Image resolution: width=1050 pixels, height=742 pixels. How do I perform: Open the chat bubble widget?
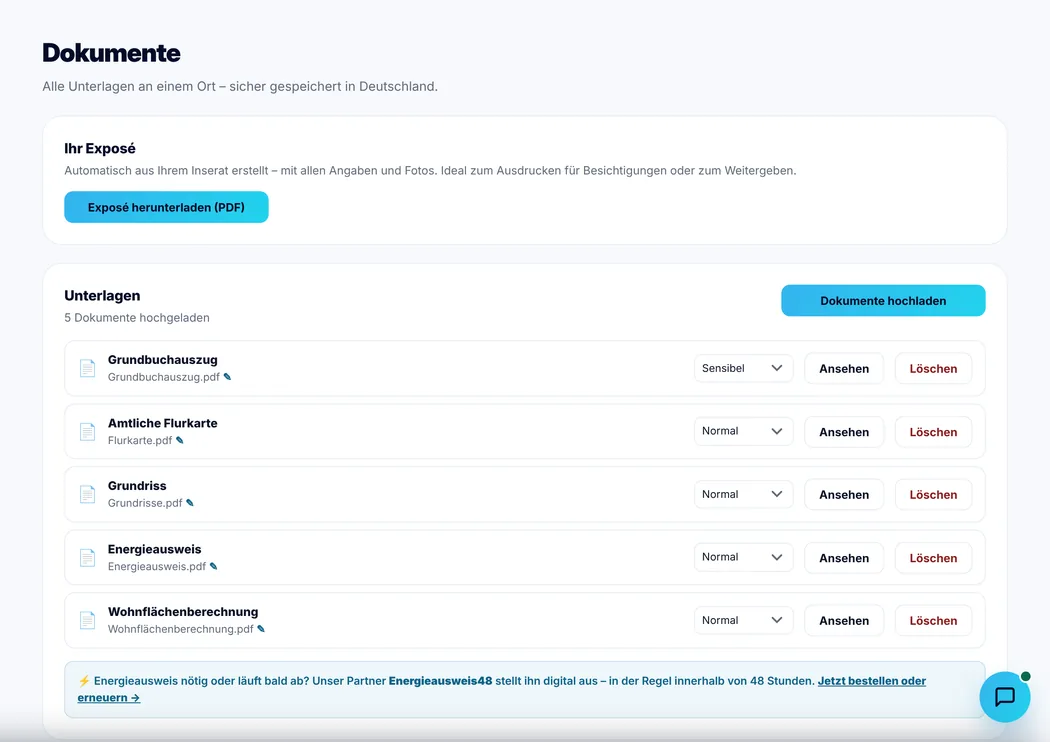[1004, 697]
